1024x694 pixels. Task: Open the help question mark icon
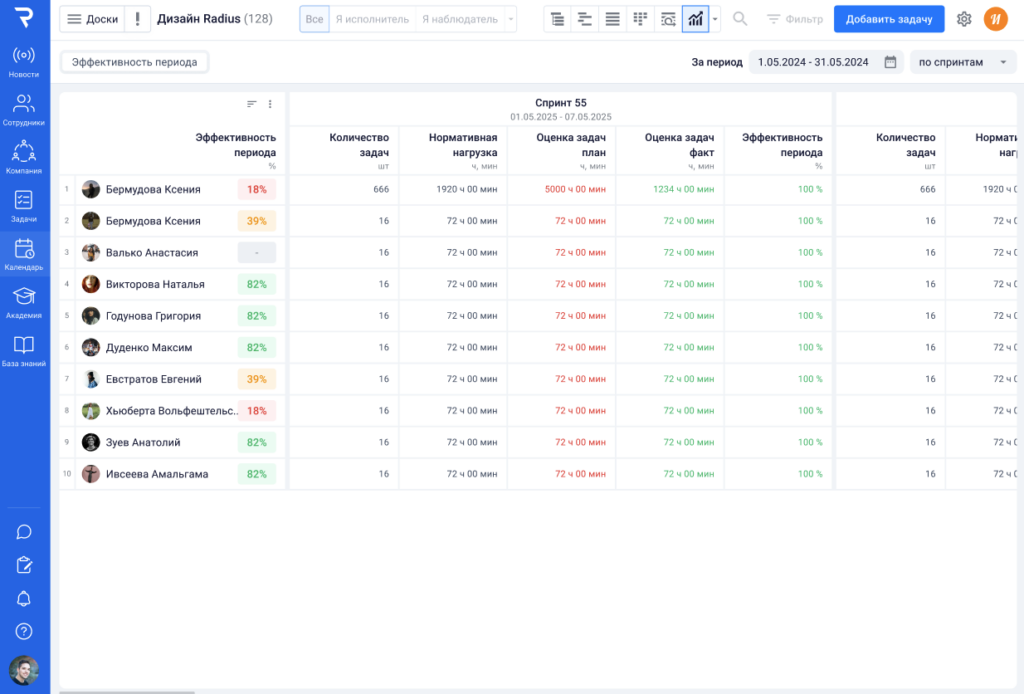pyautogui.click(x=24, y=631)
